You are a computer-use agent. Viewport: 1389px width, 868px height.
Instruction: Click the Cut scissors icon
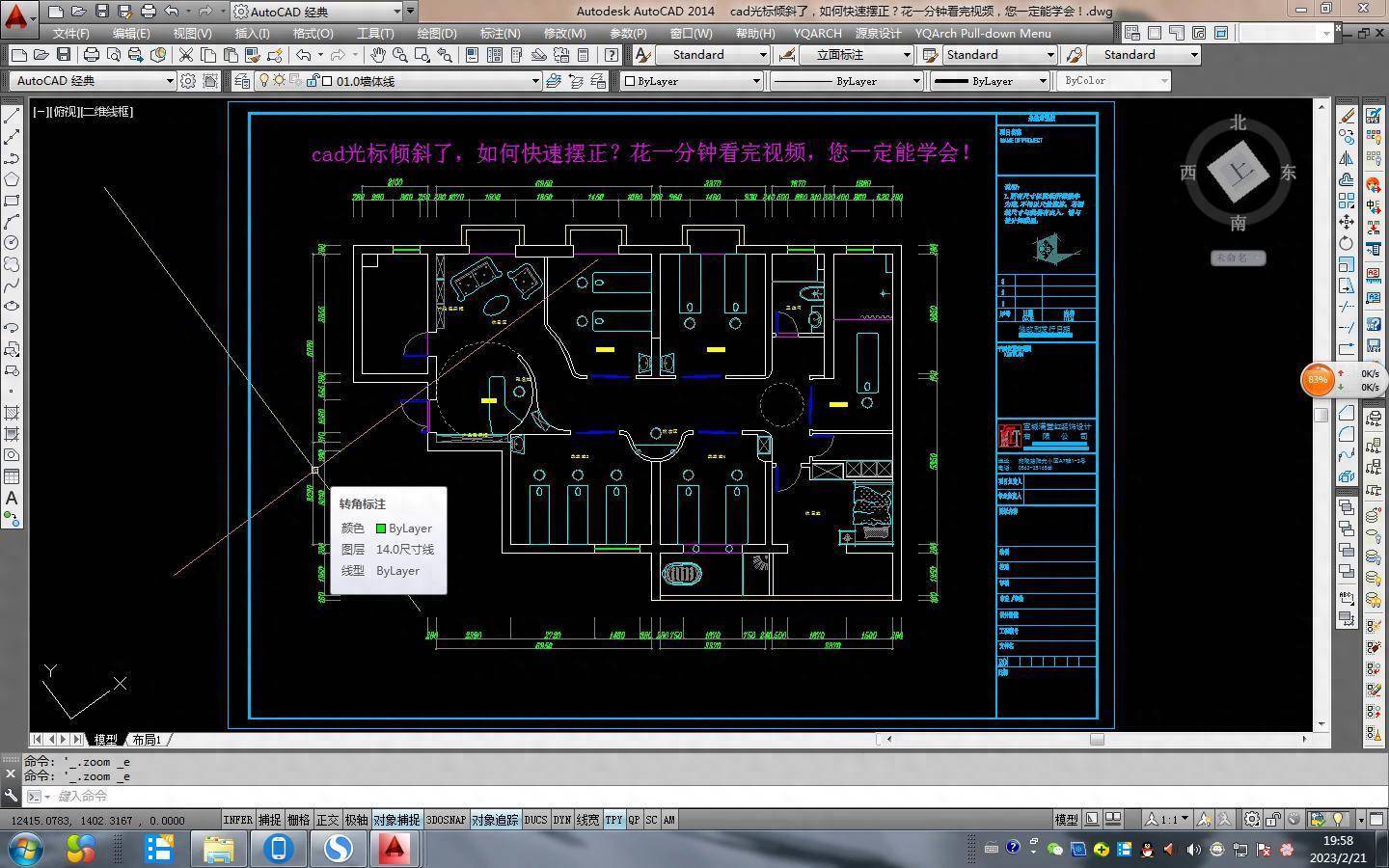click(185, 55)
